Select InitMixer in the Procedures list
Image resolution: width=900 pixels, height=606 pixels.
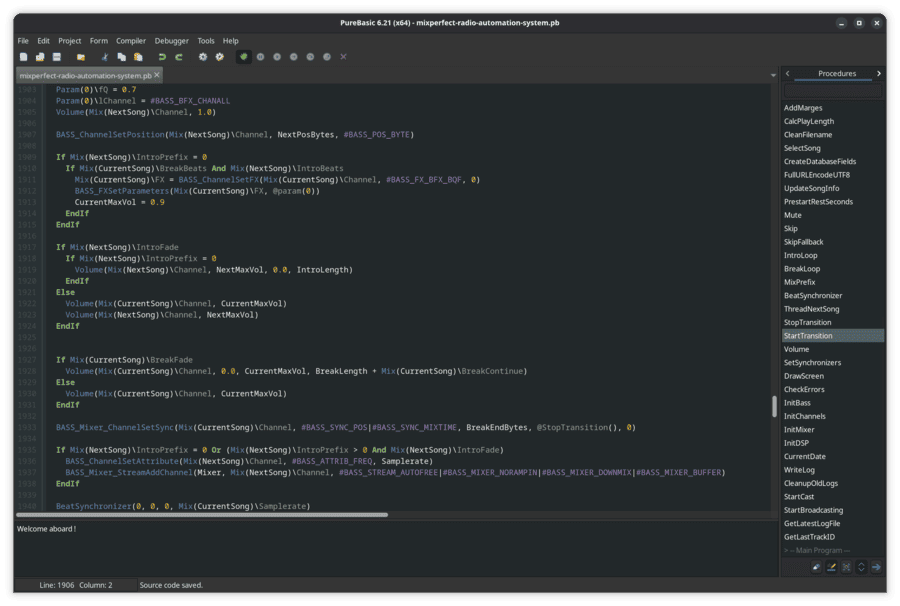[799, 429]
